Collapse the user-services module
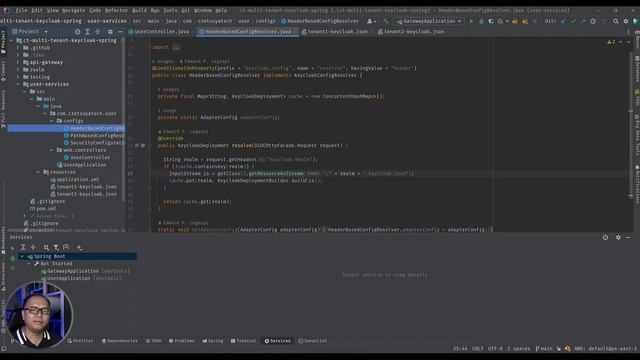640x360 pixels. [18, 84]
